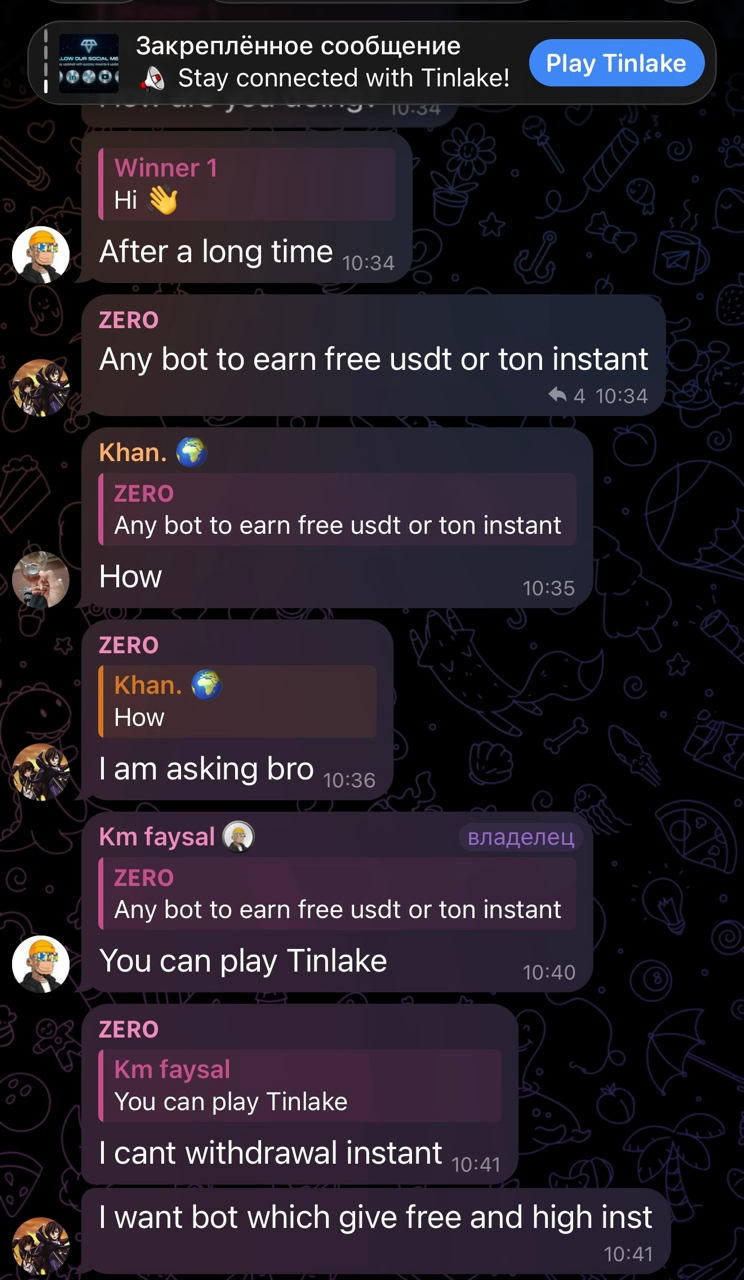Open ZERO's avatar beside last message
Image resolution: width=744 pixels, height=1280 pixels.
coord(41,1245)
